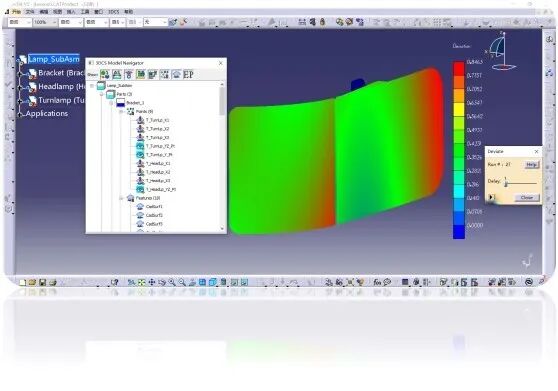Image resolution: width=558 pixels, height=391 pixels.
Task: Open the fourth menu in the menu bar
Action: [57, 12]
